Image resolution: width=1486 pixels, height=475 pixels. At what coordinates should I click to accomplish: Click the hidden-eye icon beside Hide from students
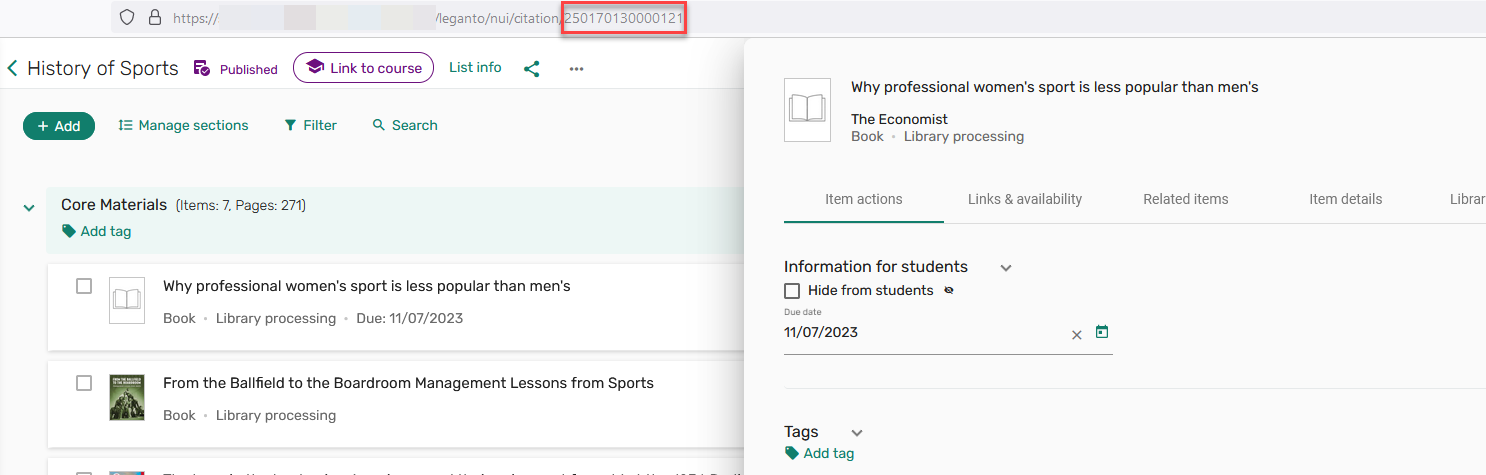pyautogui.click(x=949, y=291)
